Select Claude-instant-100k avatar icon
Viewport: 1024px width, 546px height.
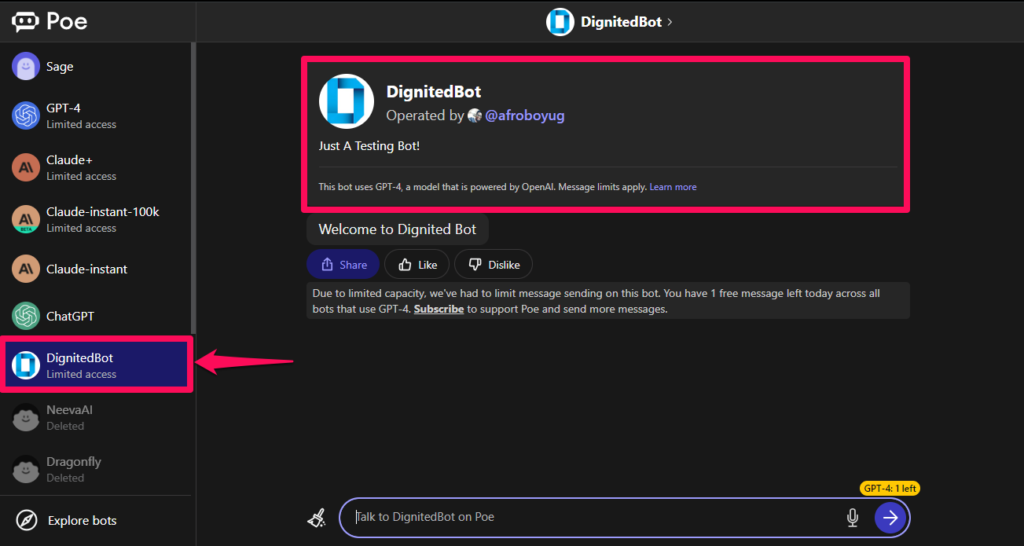click(x=26, y=219)
